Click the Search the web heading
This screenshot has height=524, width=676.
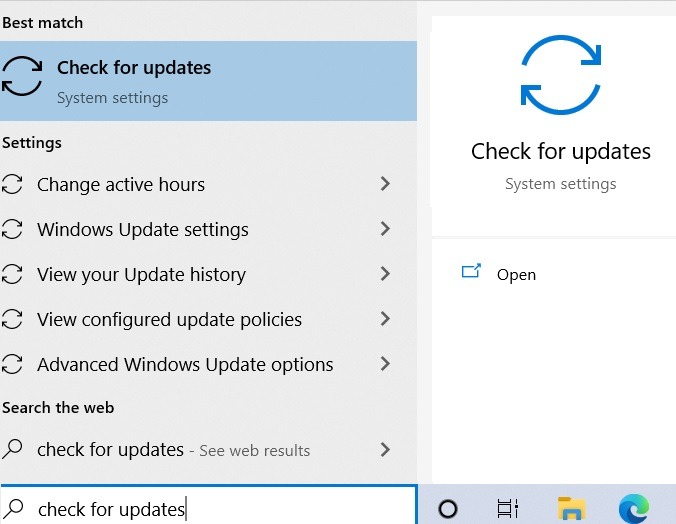[58, 408]
